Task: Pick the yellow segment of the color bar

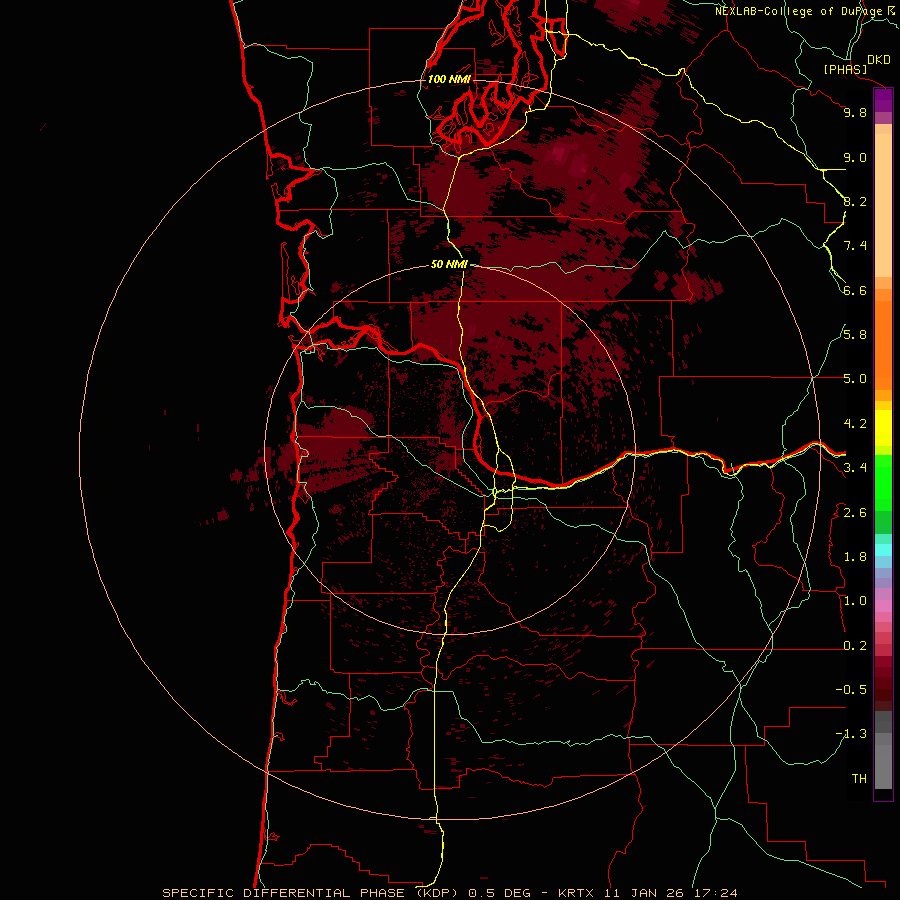Action: point(883,428)
